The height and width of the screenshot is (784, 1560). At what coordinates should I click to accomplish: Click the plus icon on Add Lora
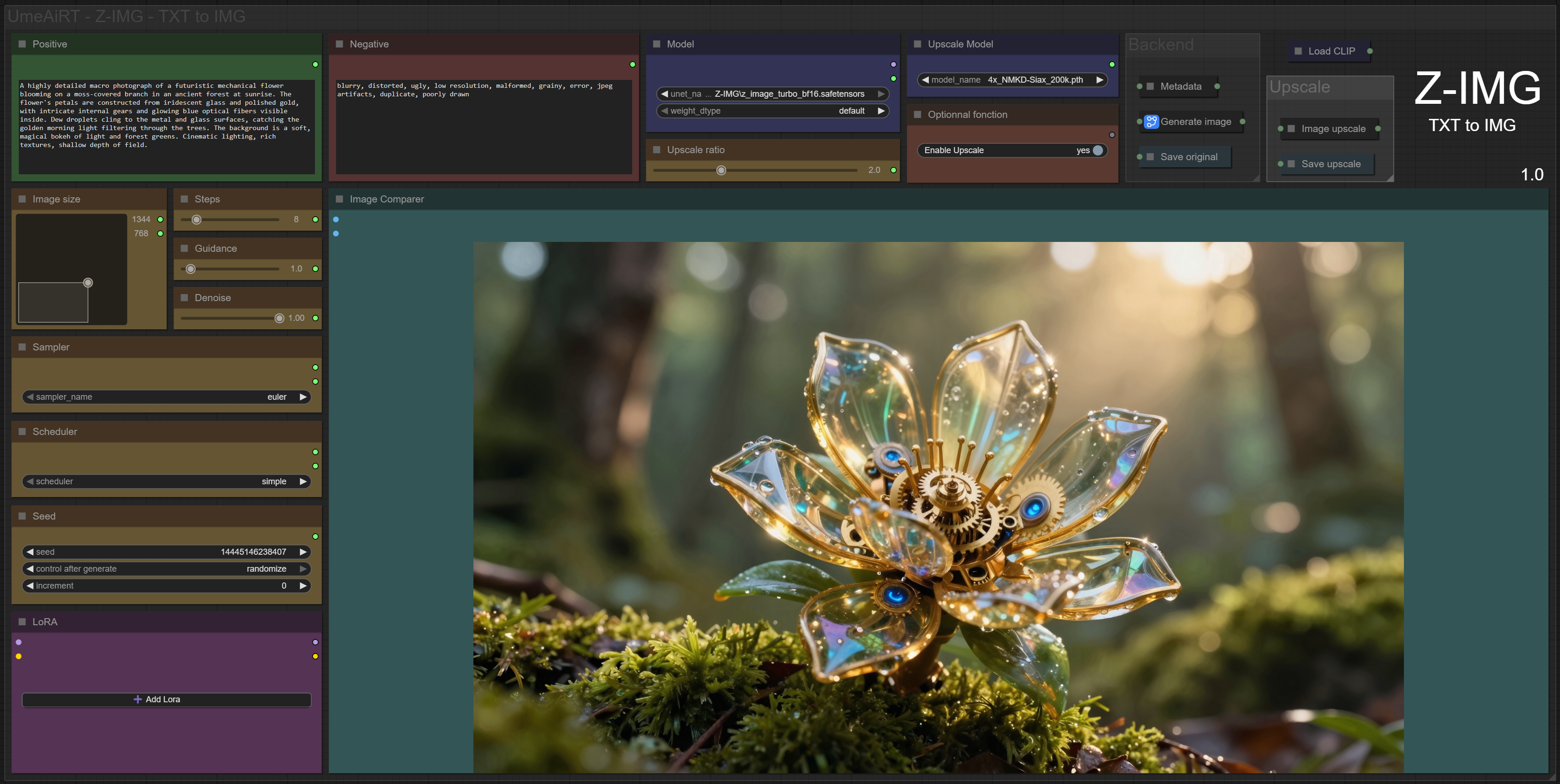click(137, 699)
